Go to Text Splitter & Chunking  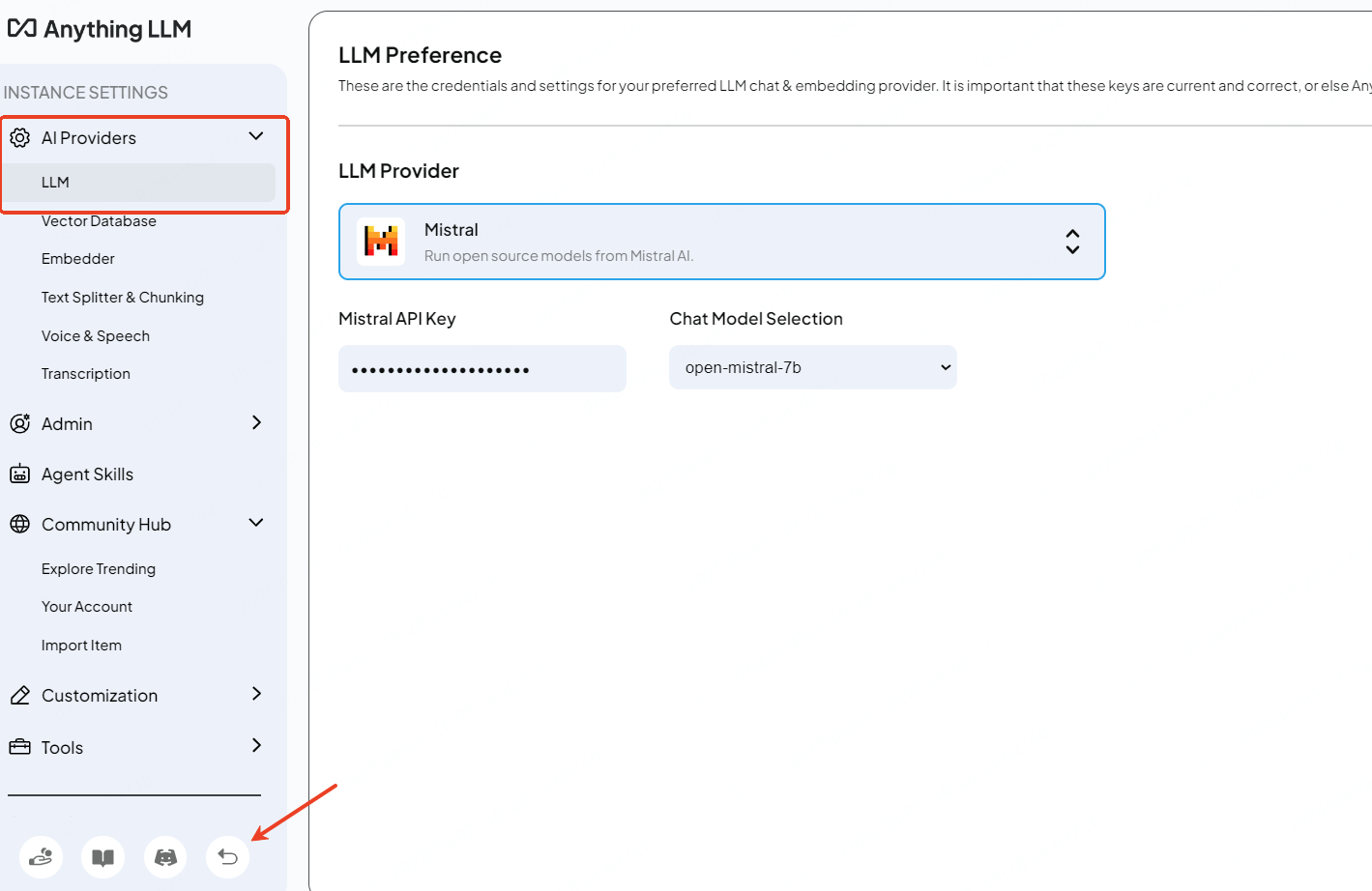[123, 298]
